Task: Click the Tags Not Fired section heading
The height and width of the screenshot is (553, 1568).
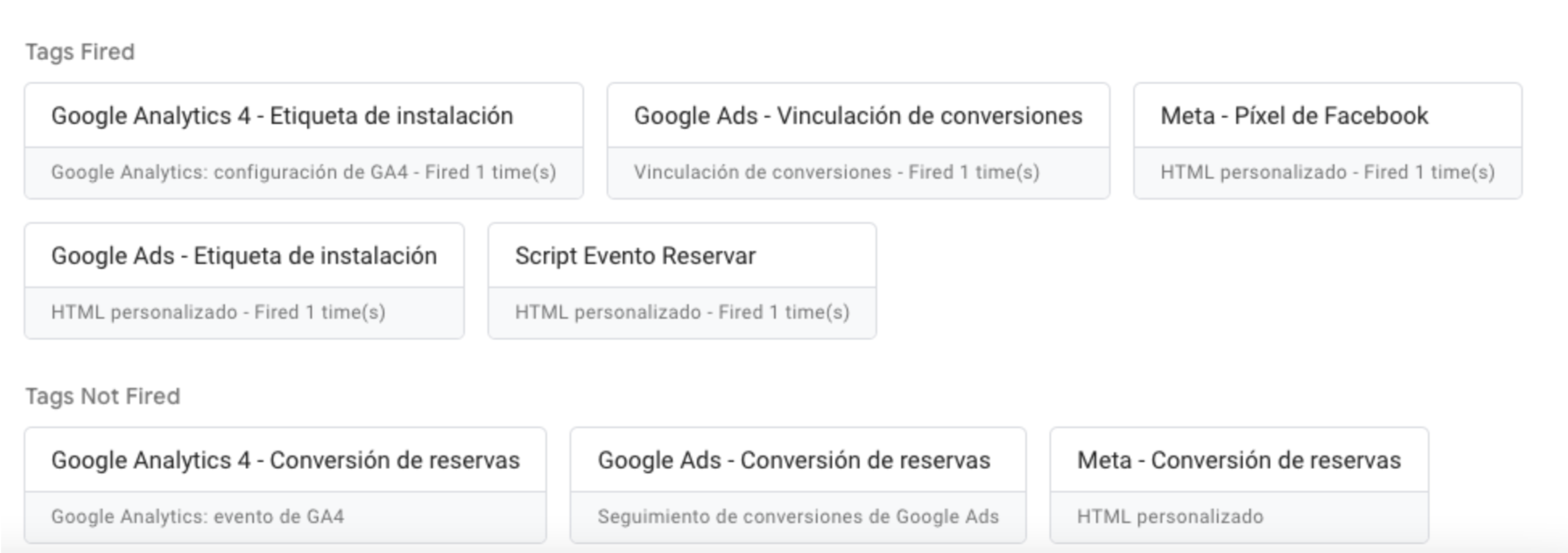Action: point(103,396)
